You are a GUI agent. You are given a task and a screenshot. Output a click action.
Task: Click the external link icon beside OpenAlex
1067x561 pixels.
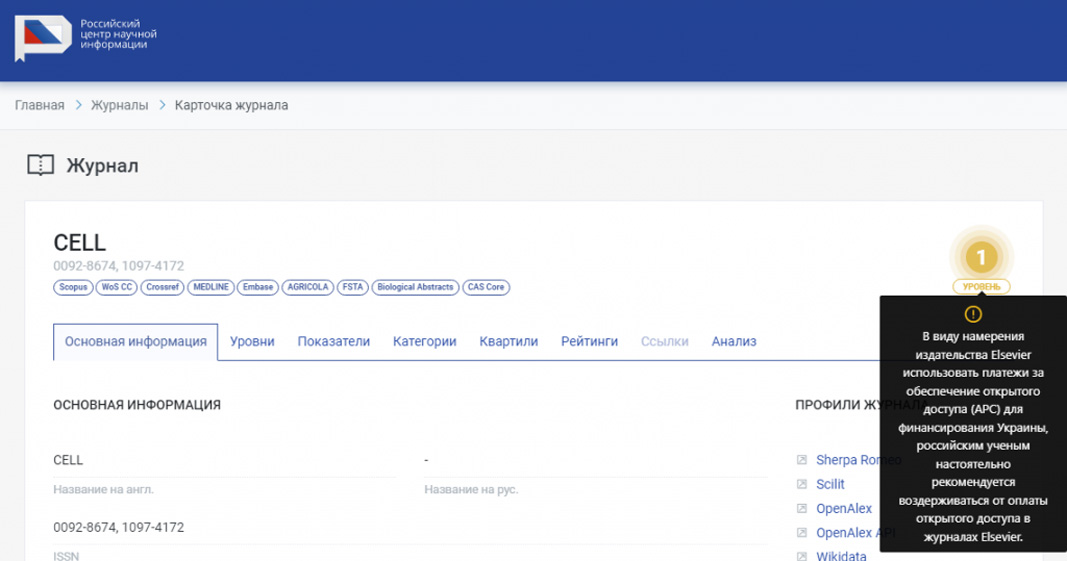coord(802,509)
